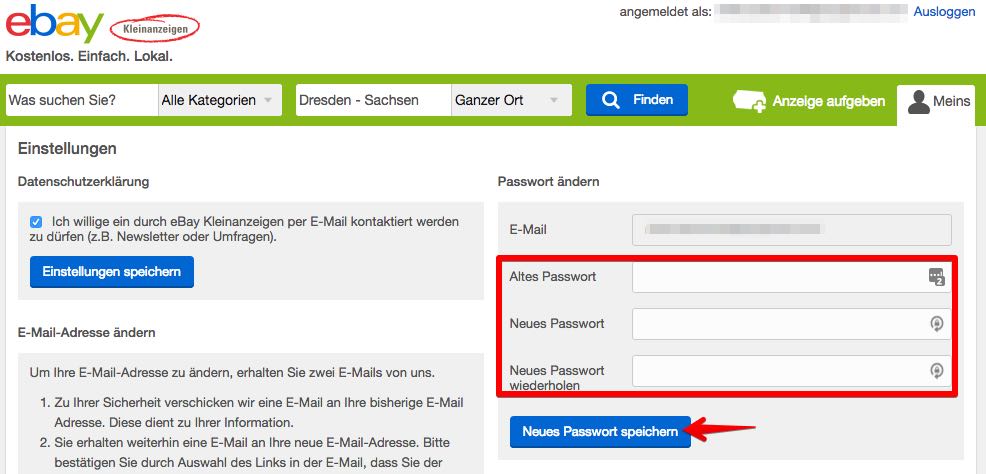Click the Anzeige aufgeben ad icon
The height and width of the screenshot is (474, 986).
pyautogui.click(x=749, y=101)
